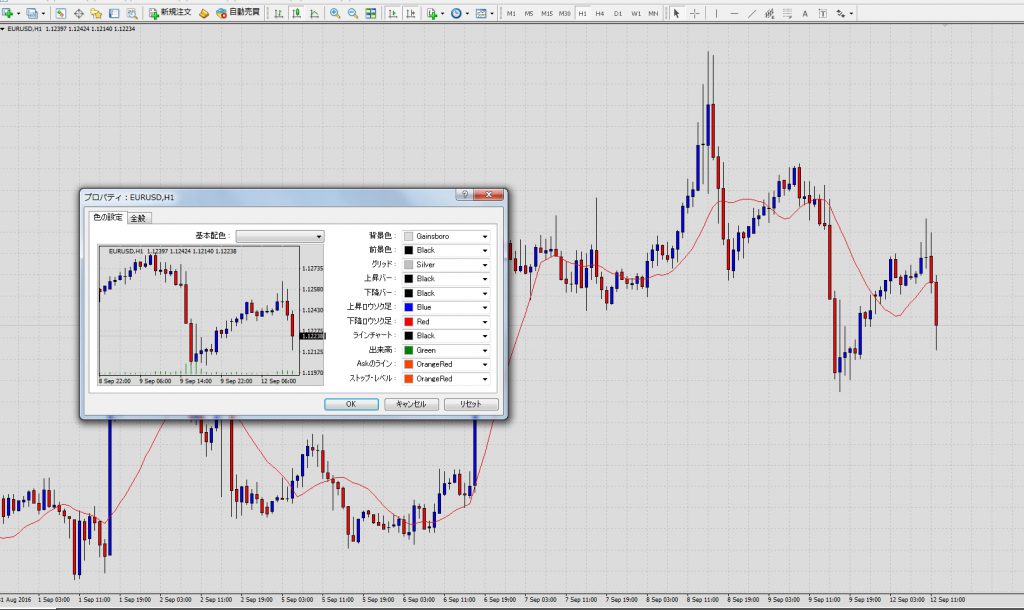This screenshot has width=1024, height=610.
Task: Launch MetaEditor with the yellow book icon
Action: (x=204, y=13)
